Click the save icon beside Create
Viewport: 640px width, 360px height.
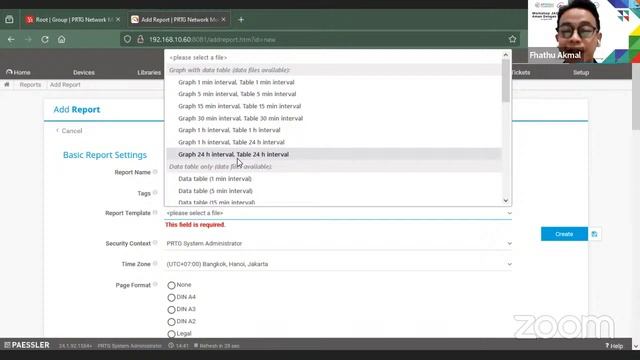pyautogui.click(x=594, y=234)
